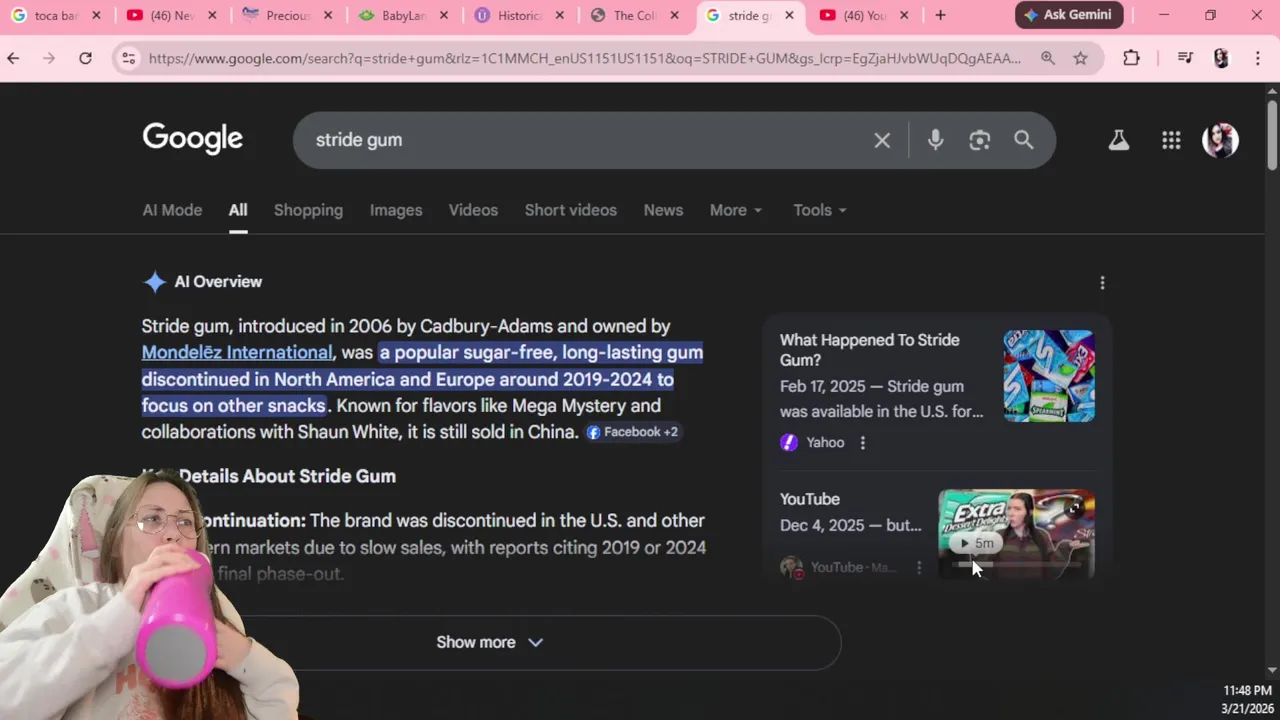The width and height of the screenshot is (1280, 720).
Task: Select the Videos results tab
Action: pos(473,210)
